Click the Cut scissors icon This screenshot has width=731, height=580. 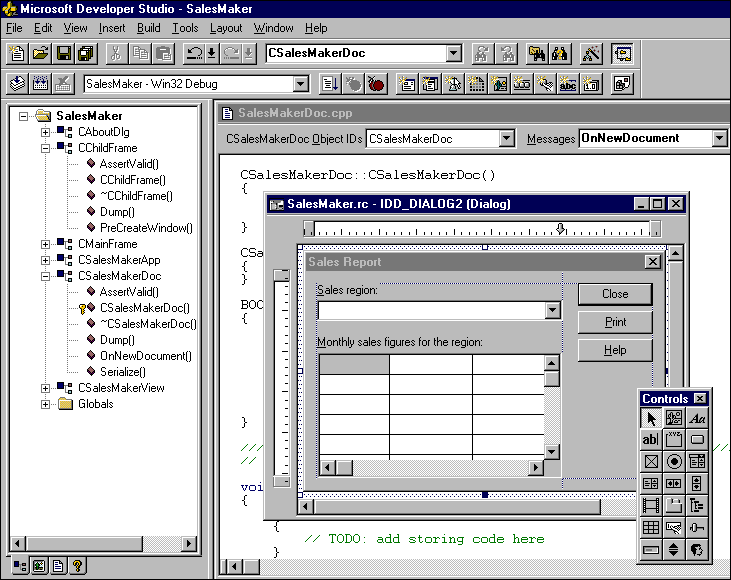[117, 54]
